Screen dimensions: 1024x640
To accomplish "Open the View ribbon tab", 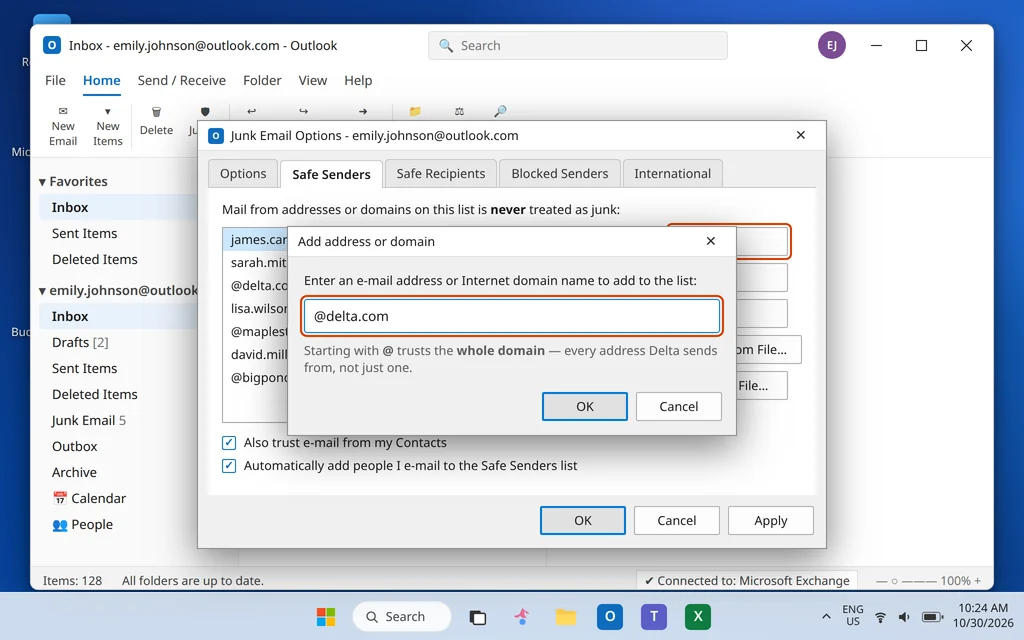I will point(313,80).
